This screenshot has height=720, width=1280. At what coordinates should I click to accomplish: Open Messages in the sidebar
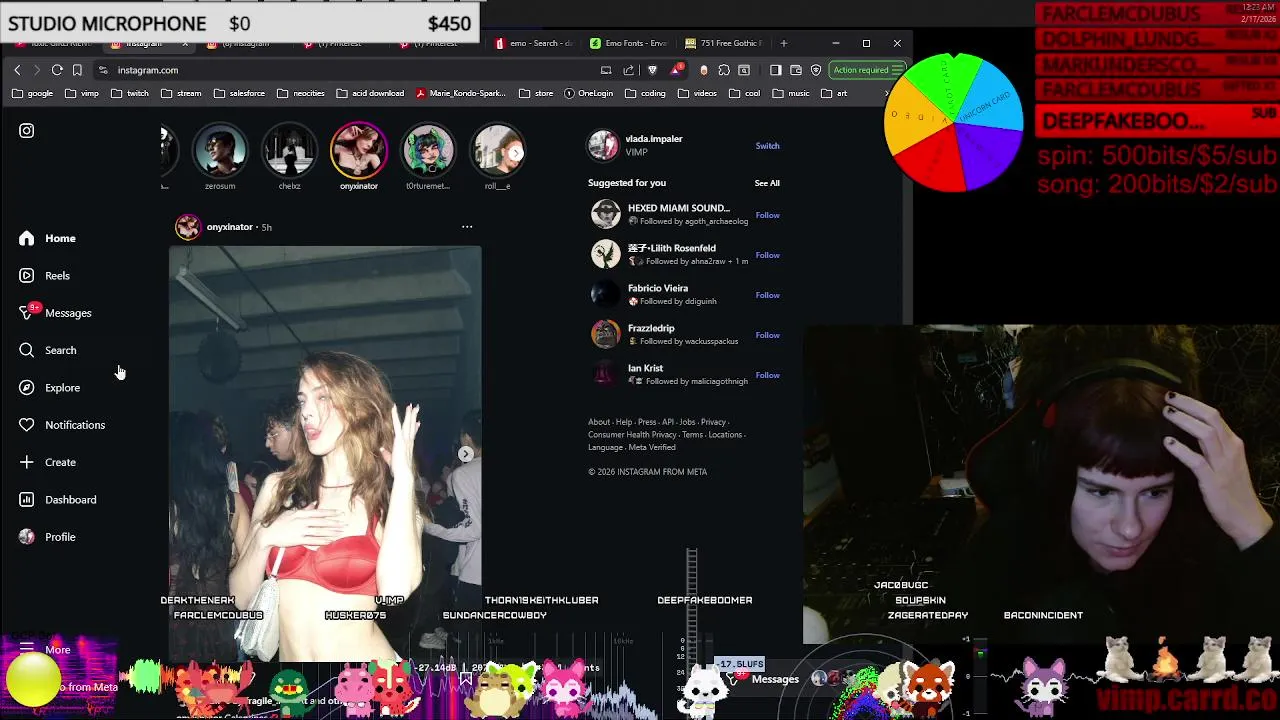pyautogui.click(x=55, y=313)
